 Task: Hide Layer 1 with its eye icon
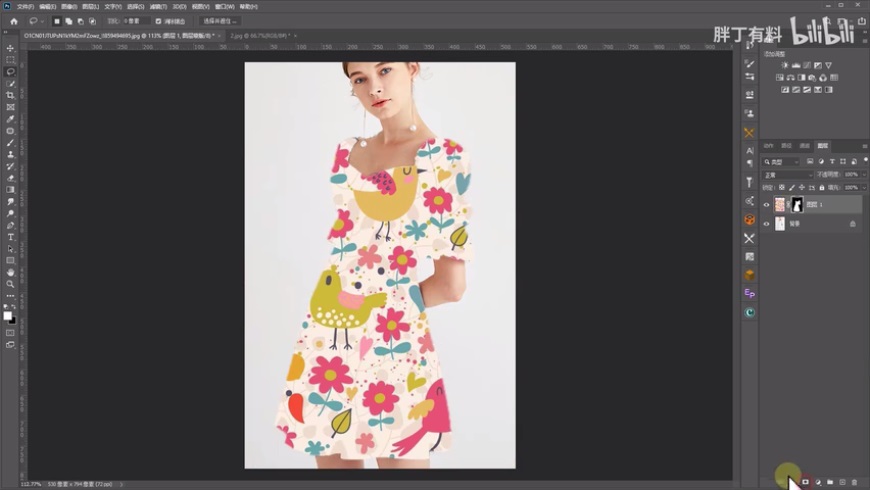(x=767, y=205)
